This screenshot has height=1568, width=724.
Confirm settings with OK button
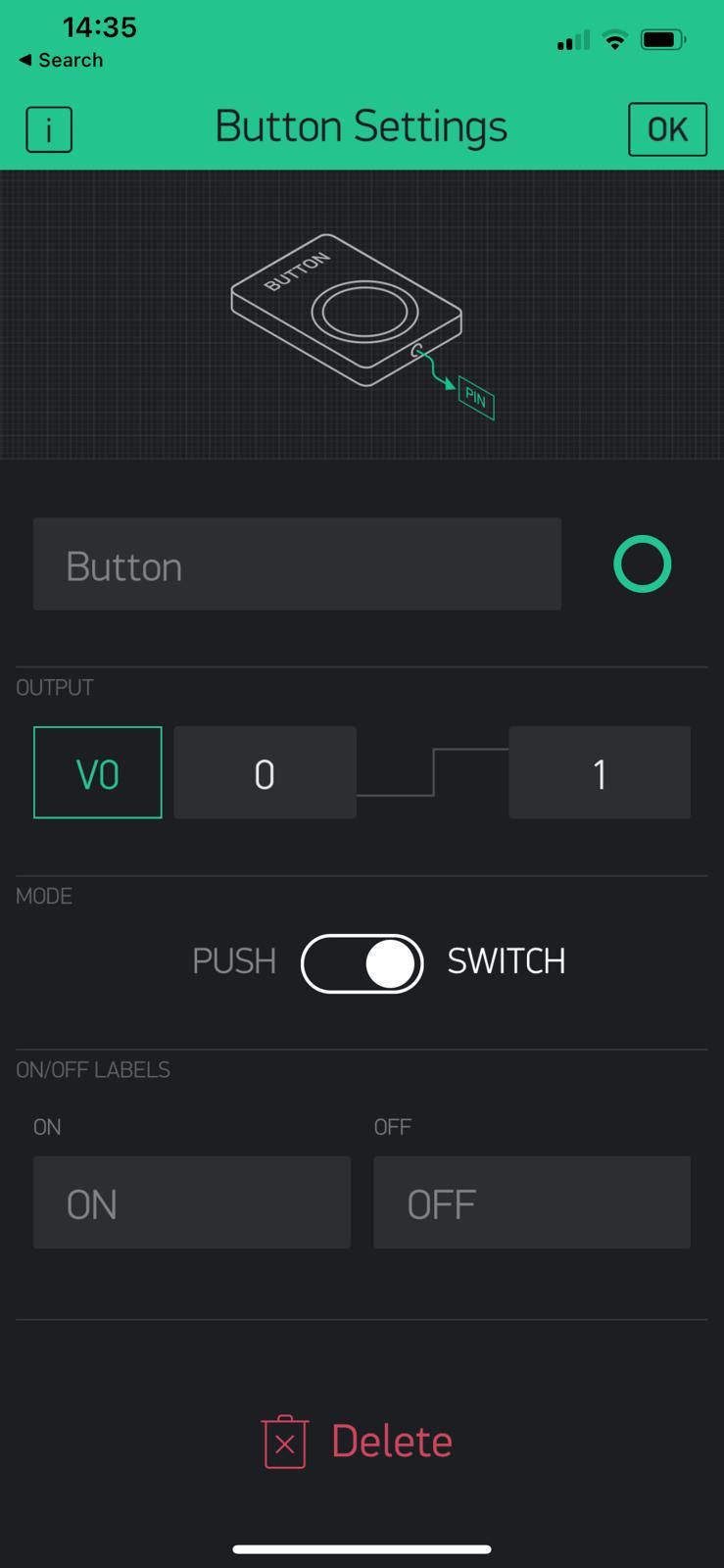(667, 129)
